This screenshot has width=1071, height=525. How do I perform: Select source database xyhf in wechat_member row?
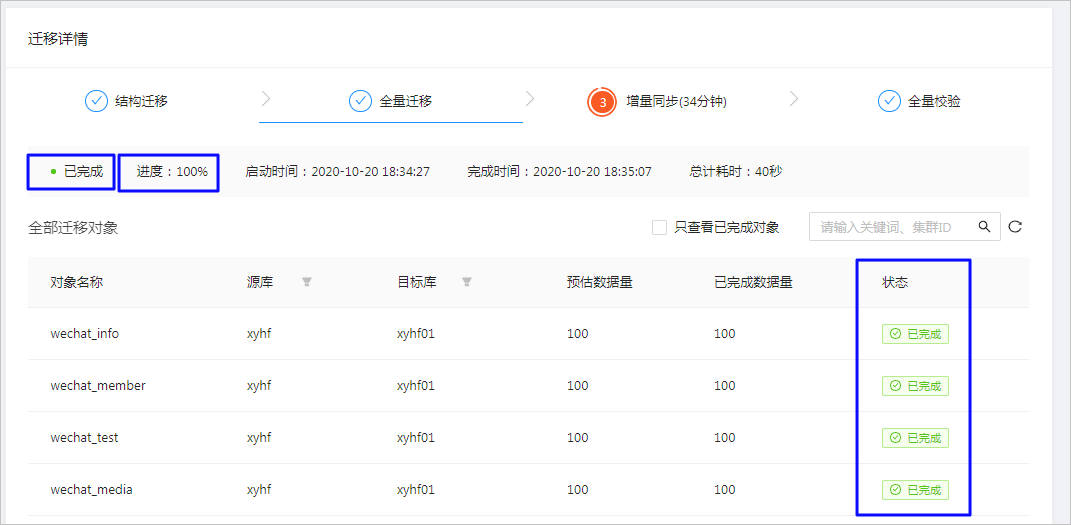[x=259, y=386]
